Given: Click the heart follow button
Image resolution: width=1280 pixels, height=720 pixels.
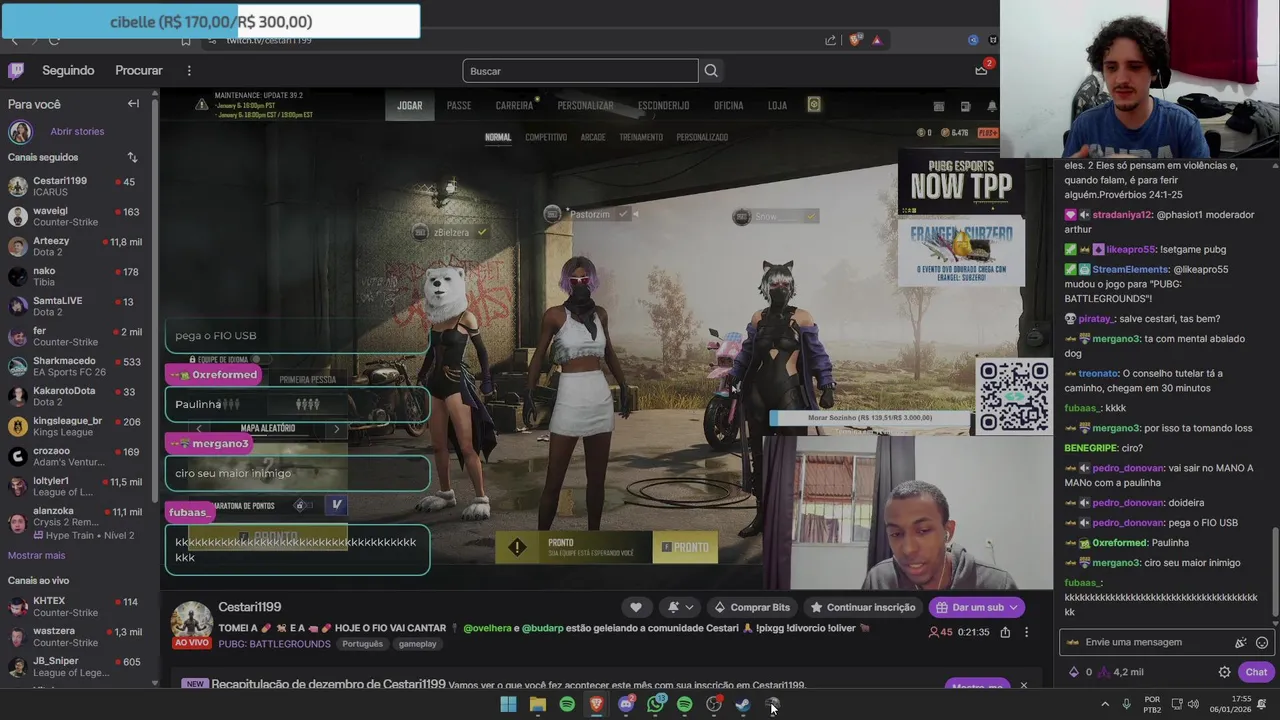Looking at the screenshot, I should click(x=635, y=607).
